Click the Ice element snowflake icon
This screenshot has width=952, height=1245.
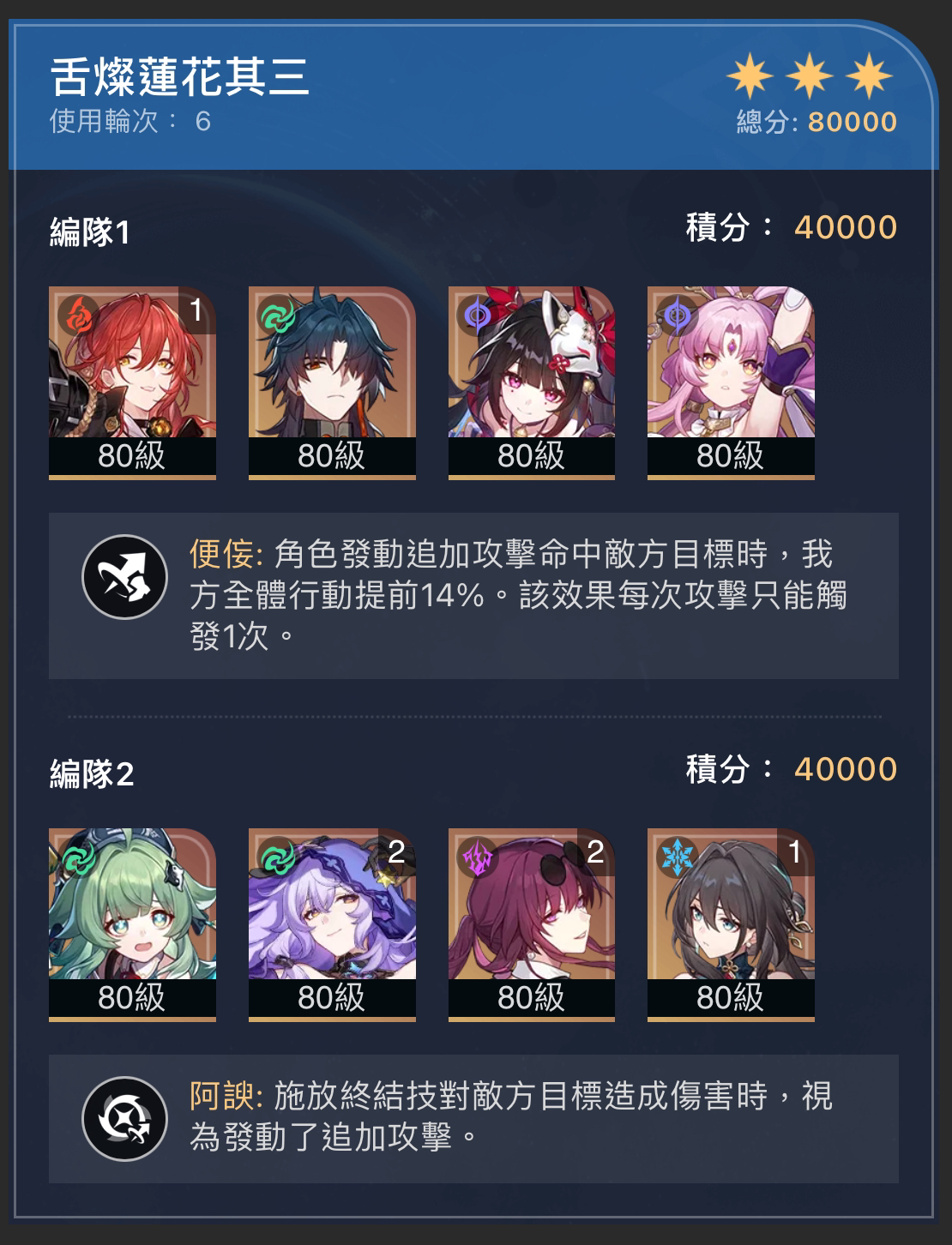678,858
